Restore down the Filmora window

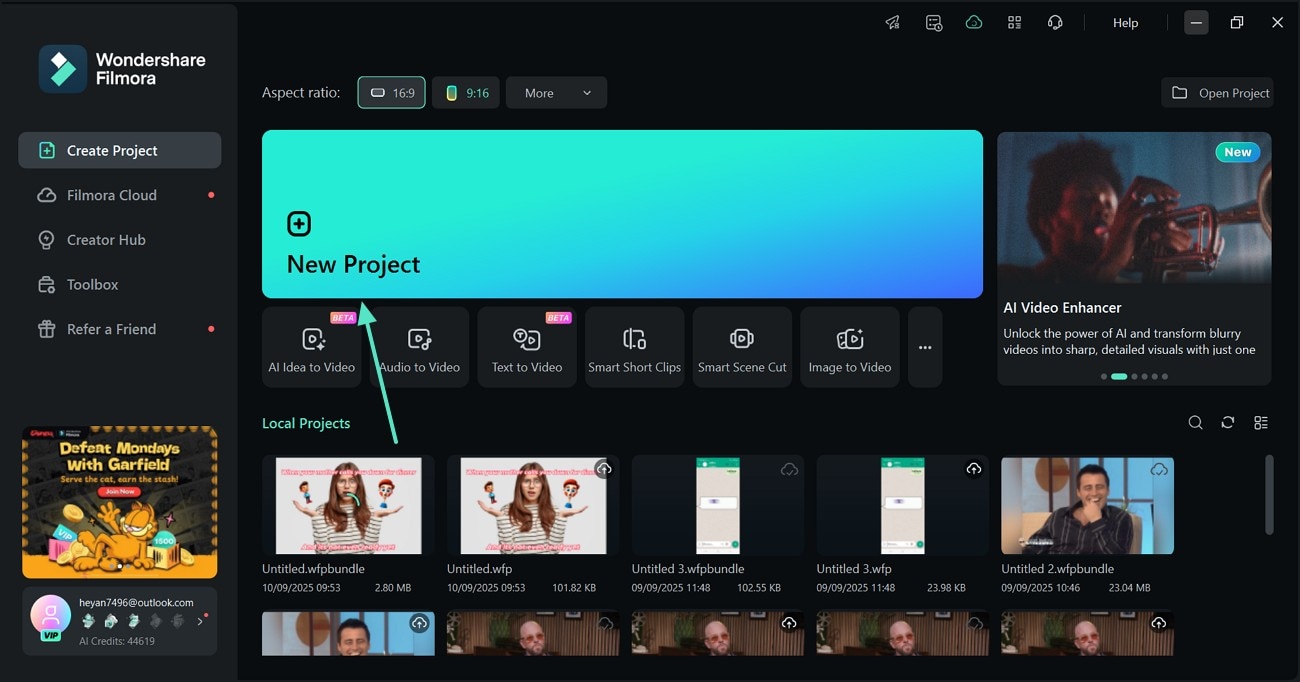click(x=1237, y=22)
